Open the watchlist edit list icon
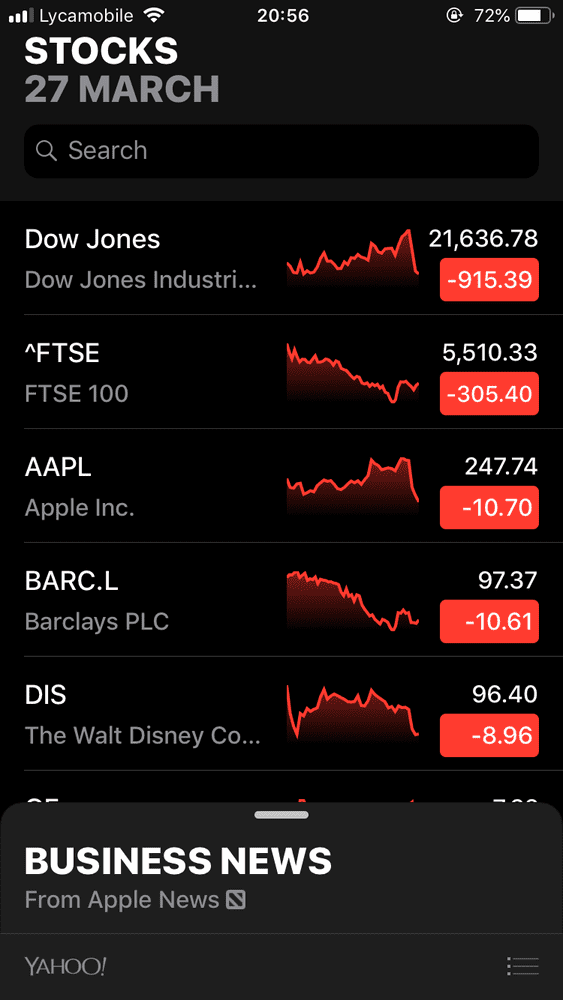The width and height of the screenshot is (563, 1000). pos(523,966)
